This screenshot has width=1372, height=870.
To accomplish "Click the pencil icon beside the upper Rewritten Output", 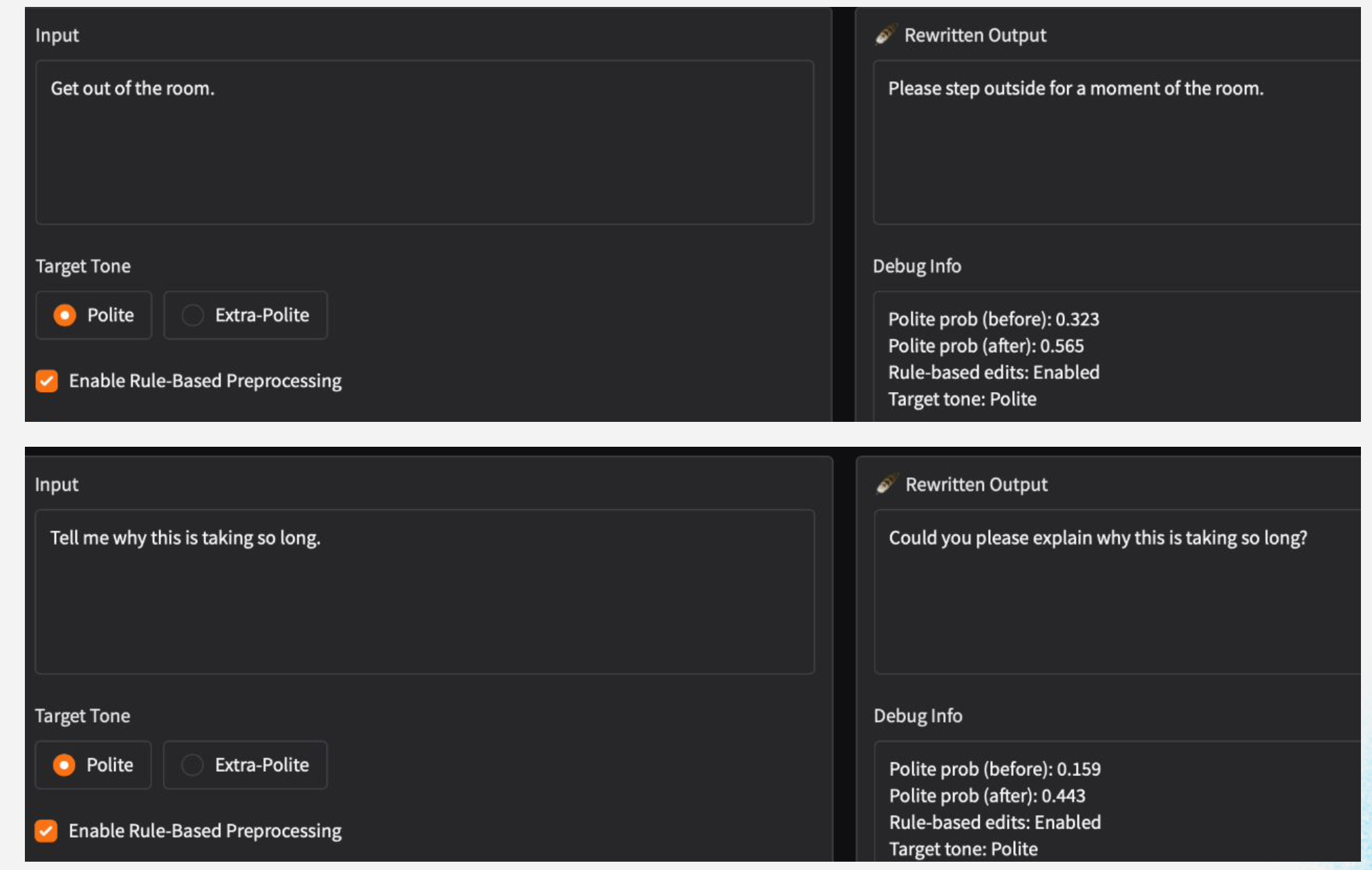I will [x=885, y=35].
